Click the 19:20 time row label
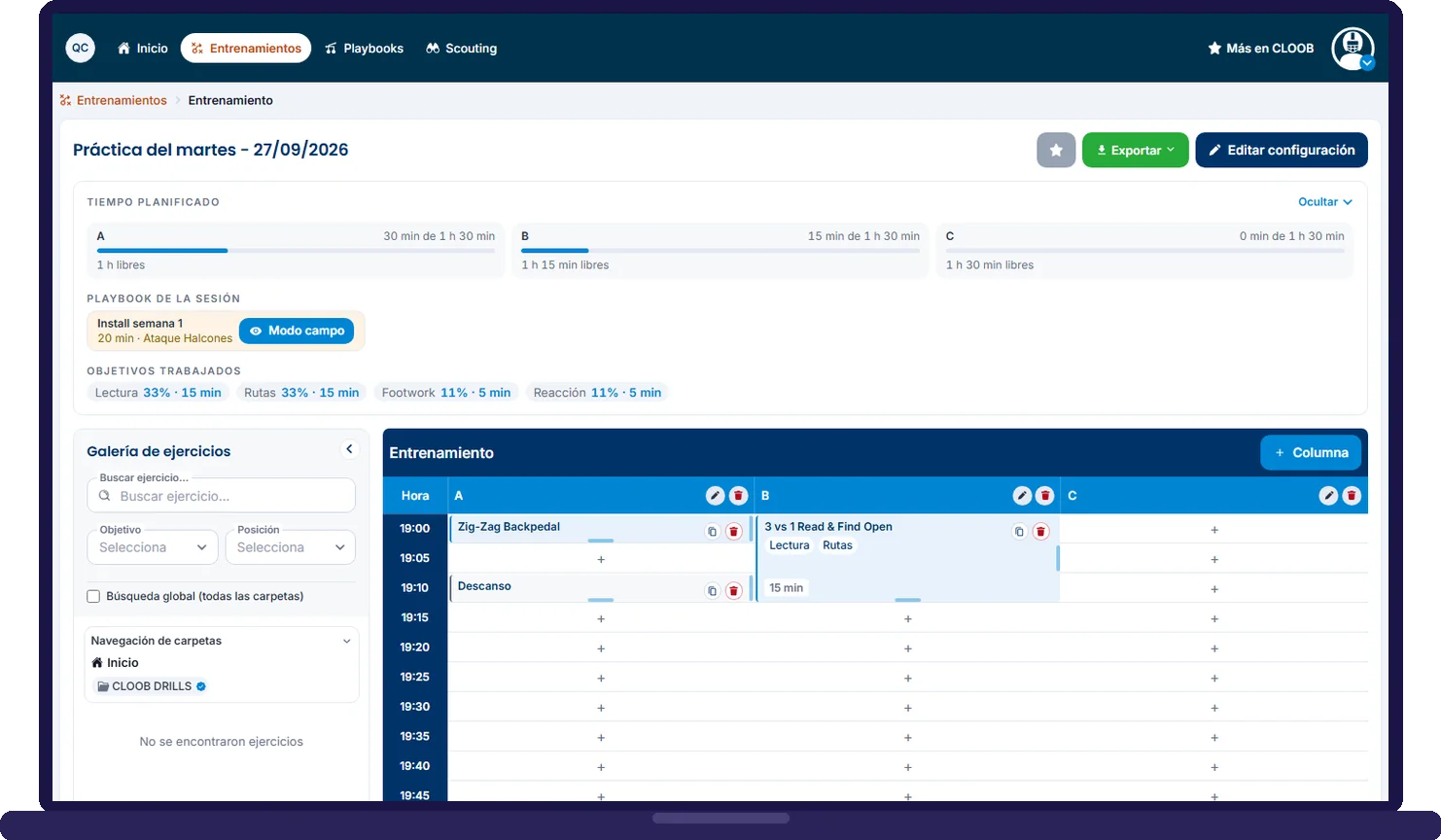 pos(414,647)
